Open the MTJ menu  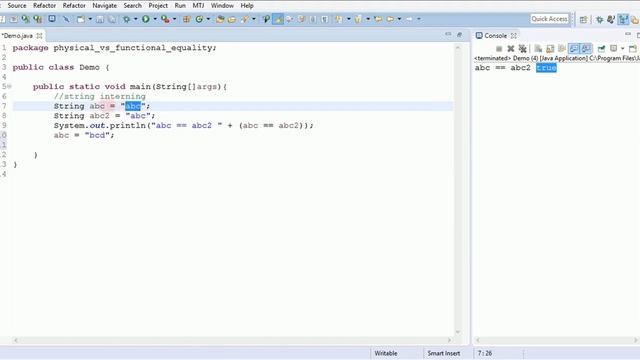coord(198,6)
